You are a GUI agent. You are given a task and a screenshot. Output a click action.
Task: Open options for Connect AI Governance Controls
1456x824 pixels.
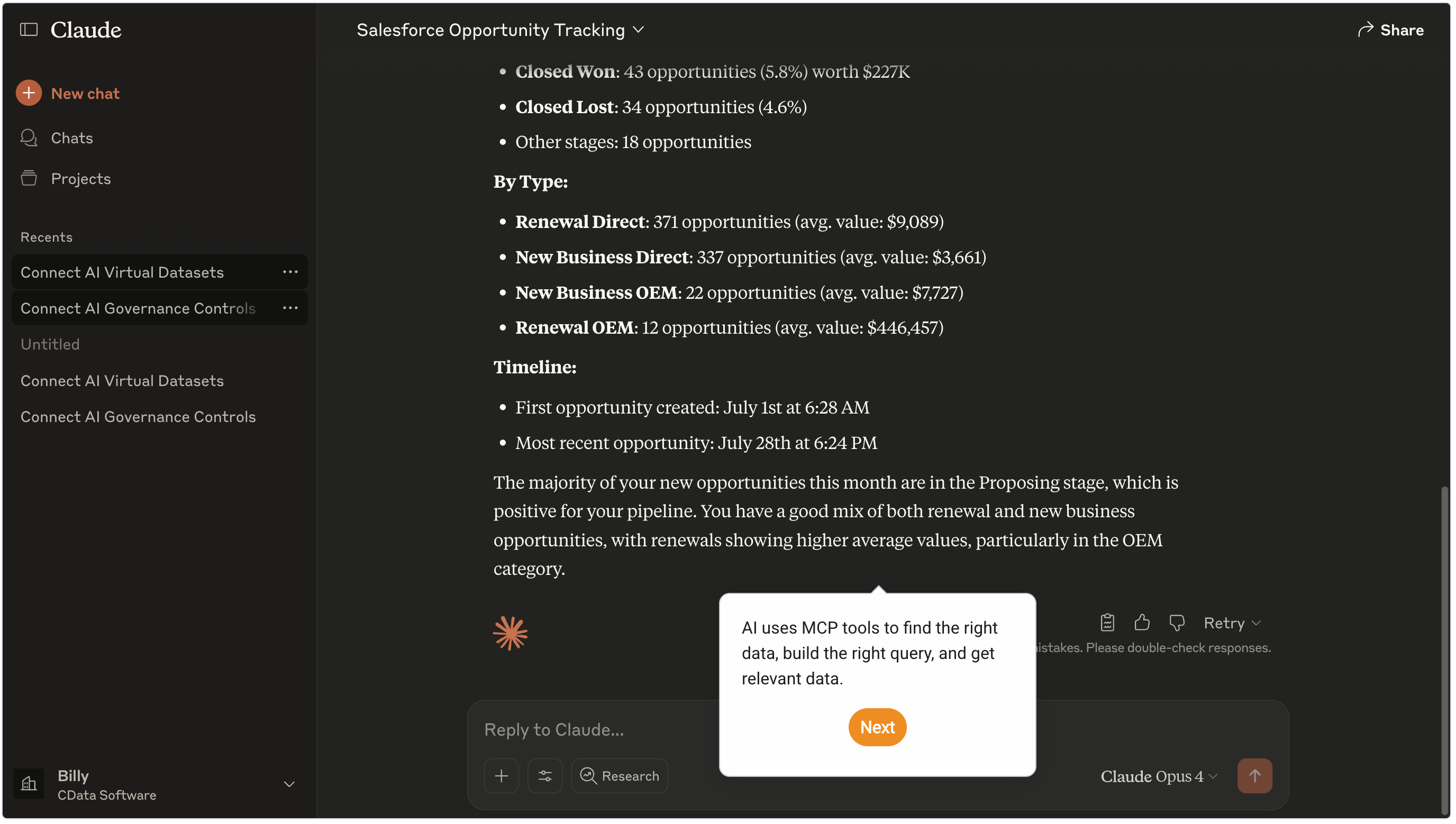pos(290,308)
